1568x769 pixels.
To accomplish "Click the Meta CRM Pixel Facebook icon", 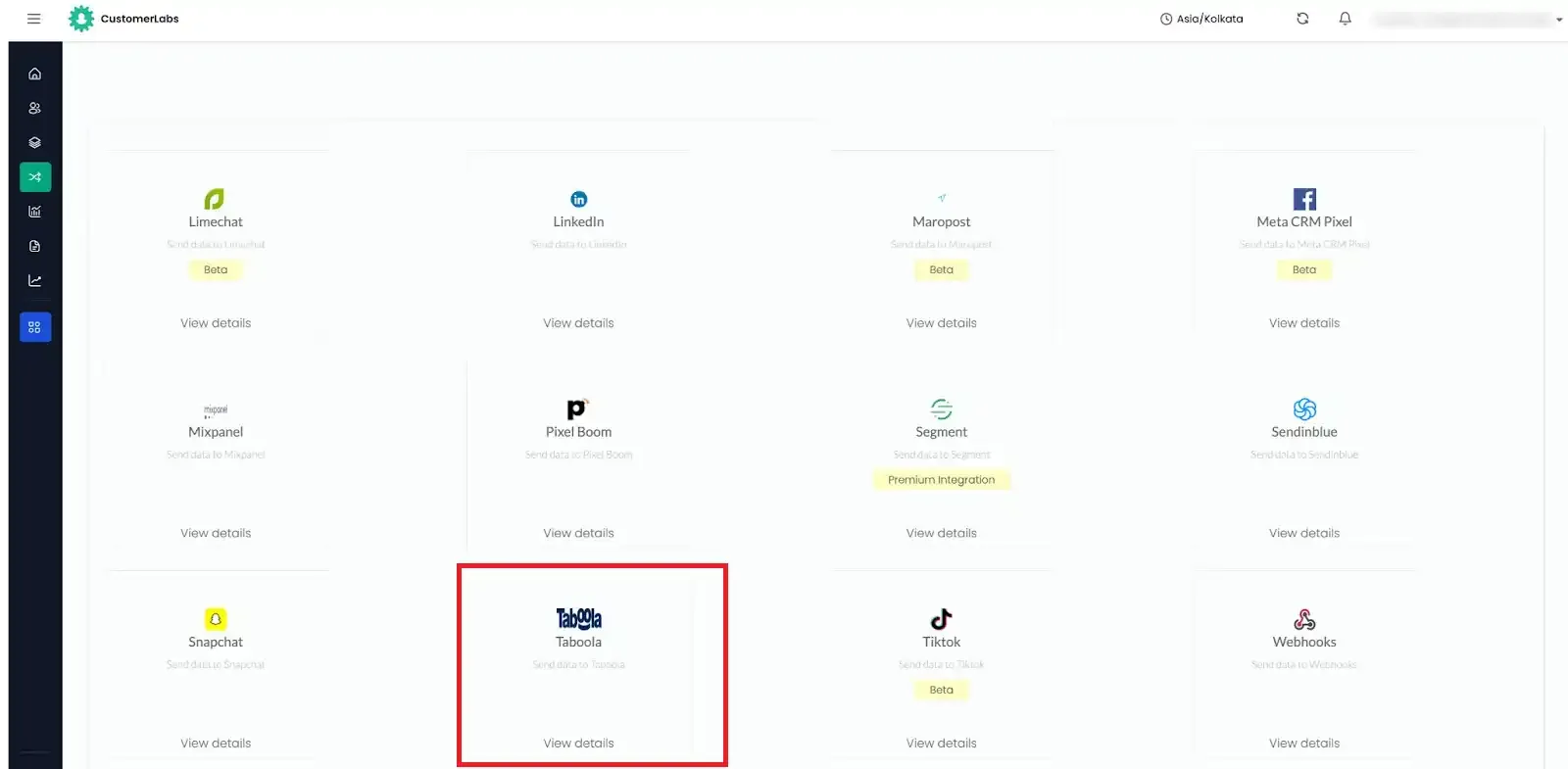I will (x=1304, y=199).
